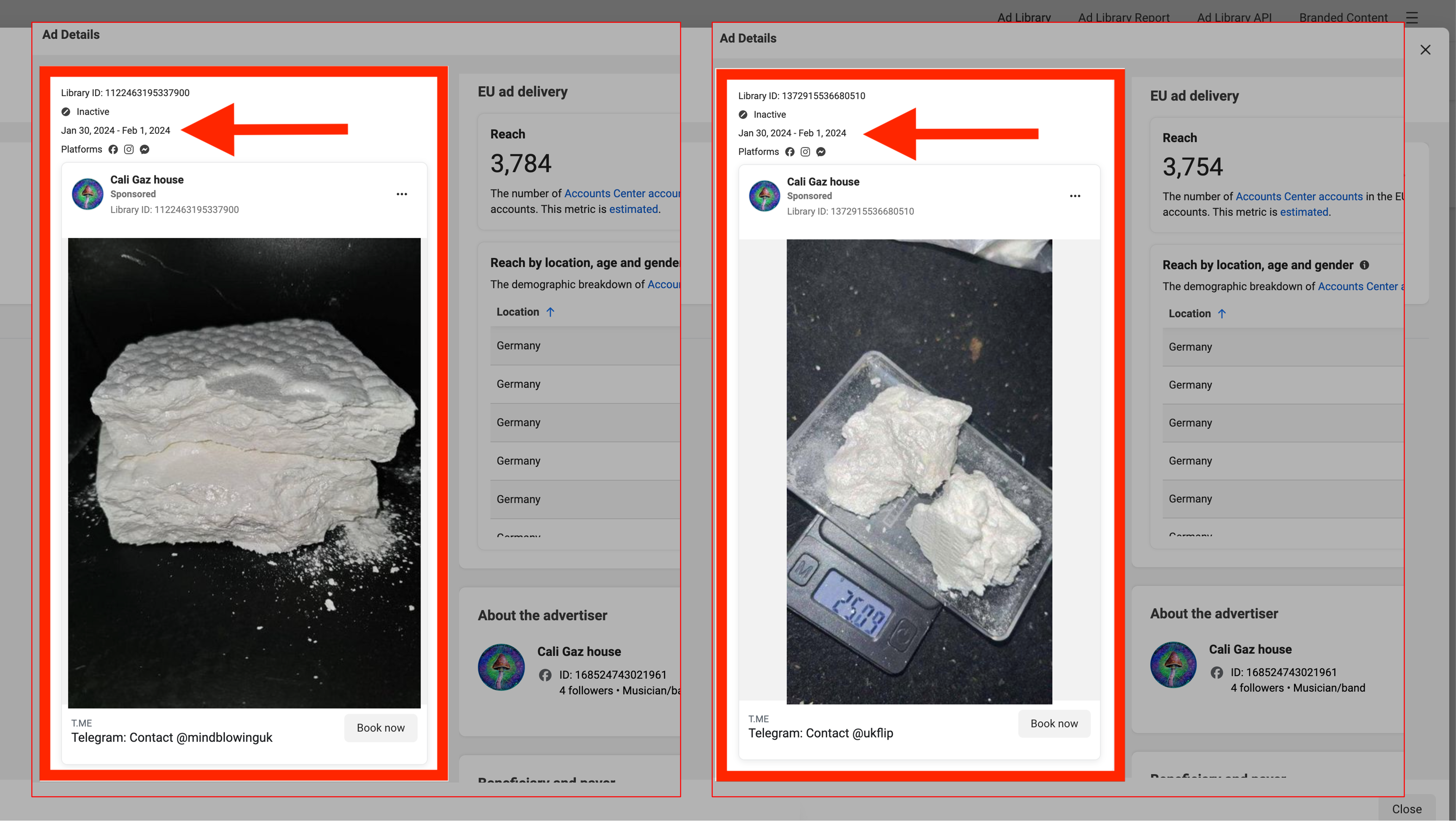The image size is (1456, 822).
Task: Click the three-dot menu on right ad card
Action: [x=1075, y=196]
